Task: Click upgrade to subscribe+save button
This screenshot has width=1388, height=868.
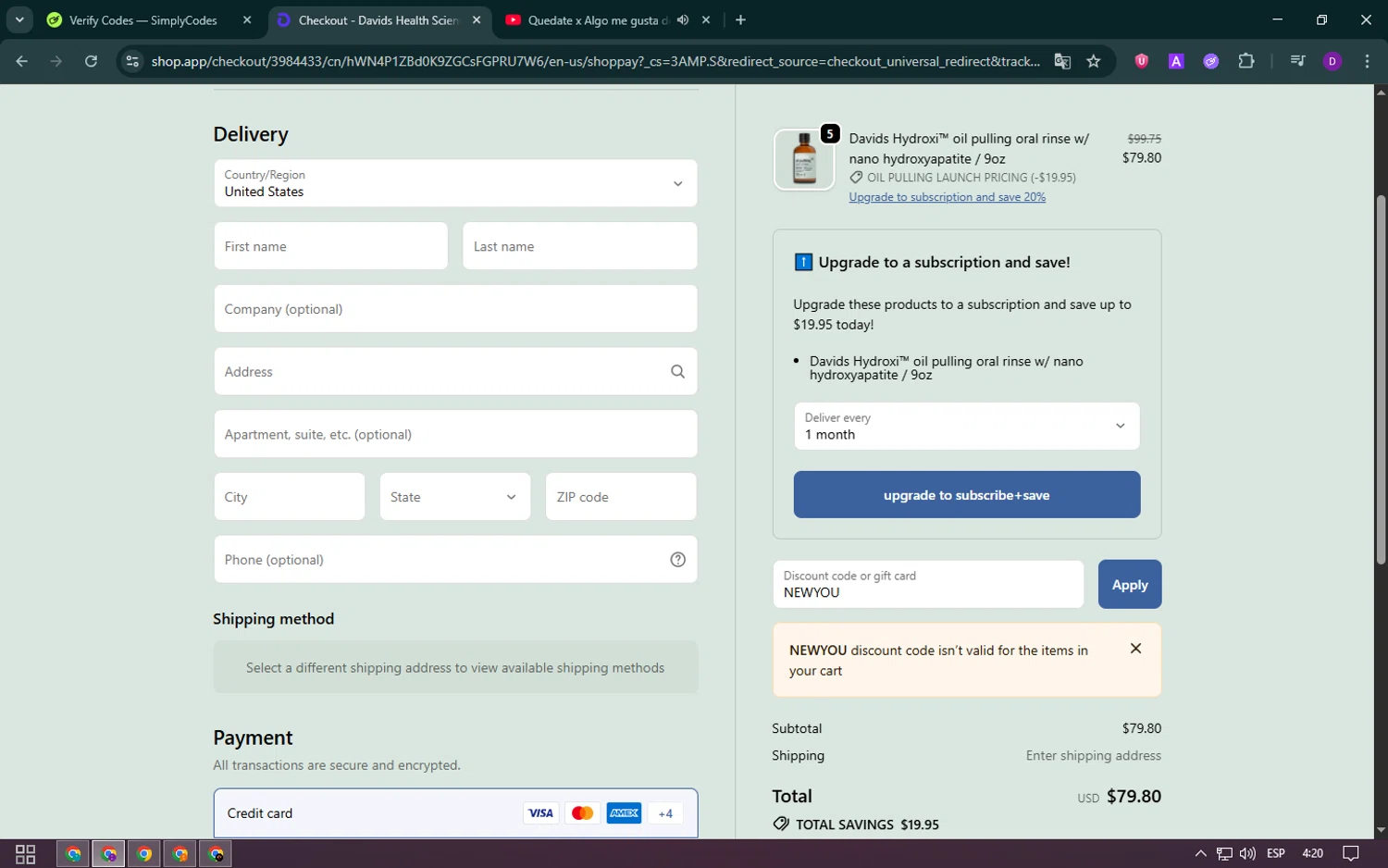Action: [x=967, y=495]
